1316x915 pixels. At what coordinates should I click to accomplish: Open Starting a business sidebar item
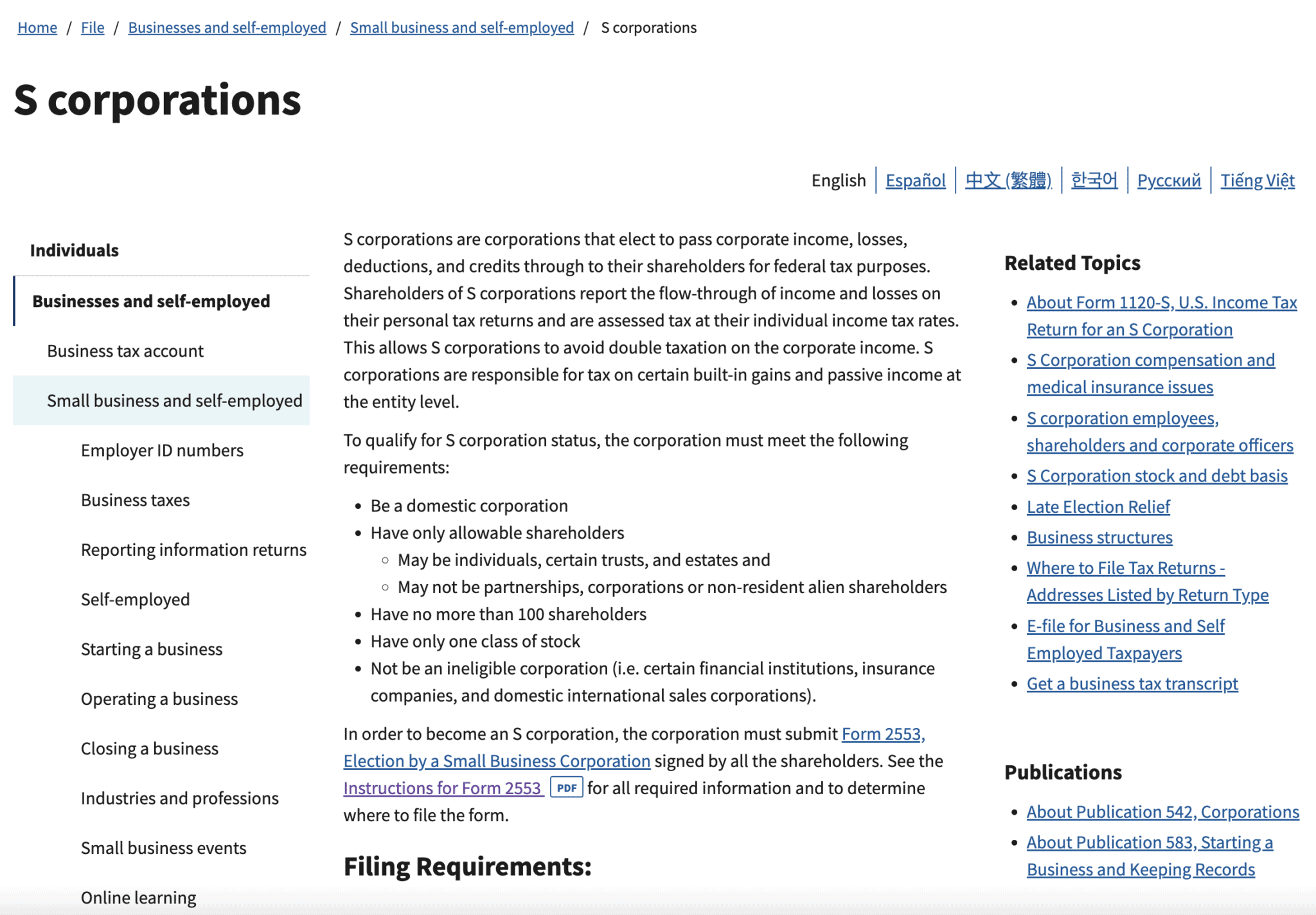[152, 649]
